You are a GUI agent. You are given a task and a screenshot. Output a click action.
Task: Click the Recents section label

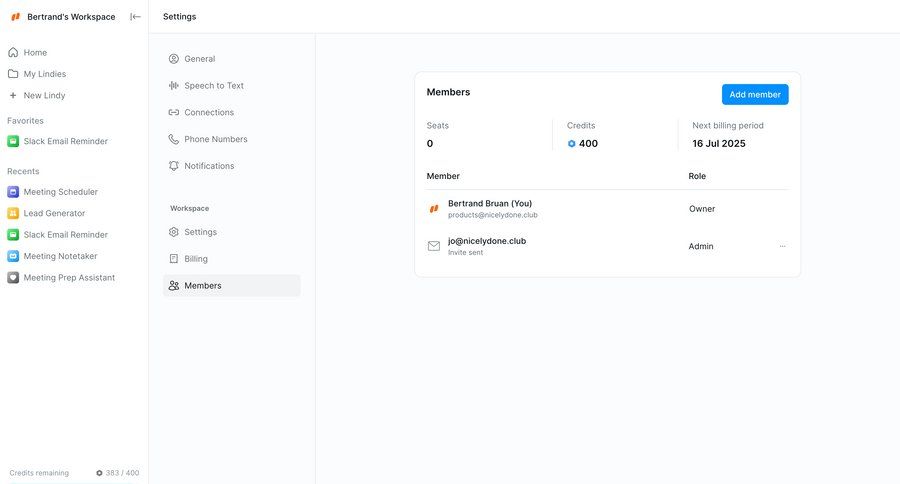[23, 171]
